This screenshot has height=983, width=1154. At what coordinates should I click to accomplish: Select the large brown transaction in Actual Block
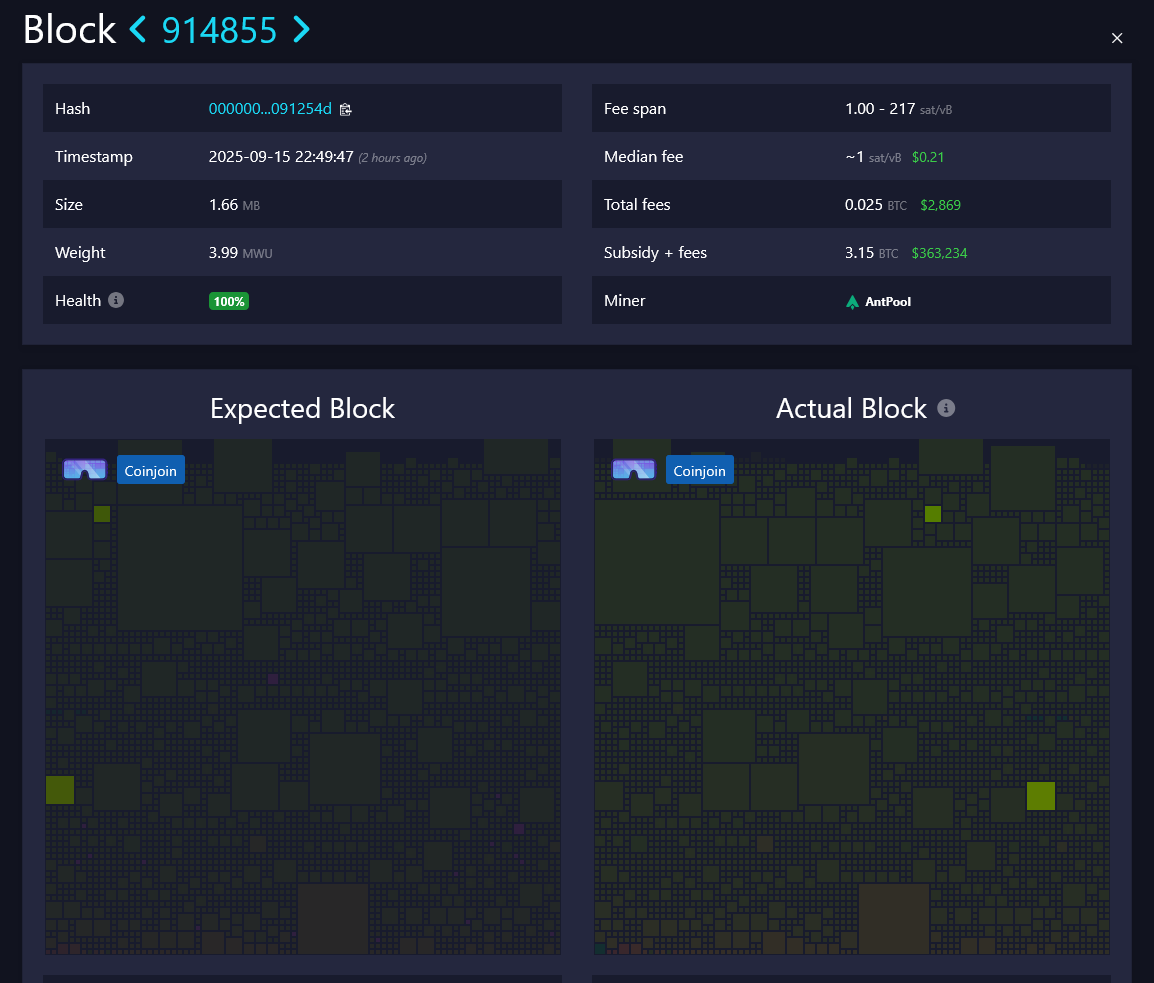tap(894, 918)
